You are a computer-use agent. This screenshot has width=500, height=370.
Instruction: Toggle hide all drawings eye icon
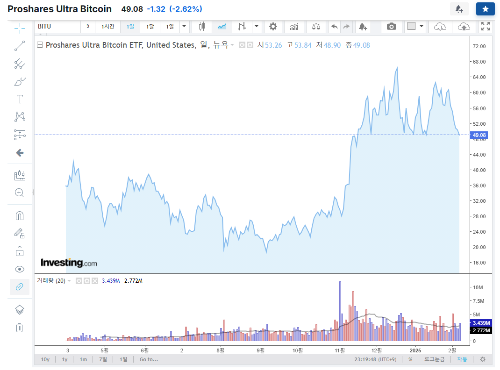coord(20,269)
